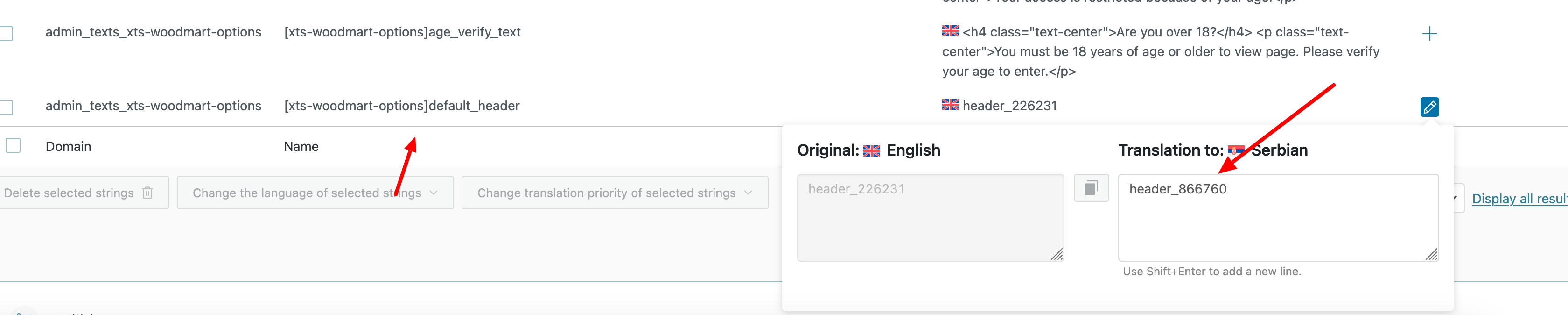Click the resize handle of Serbian translation textarea
The width and height of the screenshot is (1568, 315).
point(1432,255)
